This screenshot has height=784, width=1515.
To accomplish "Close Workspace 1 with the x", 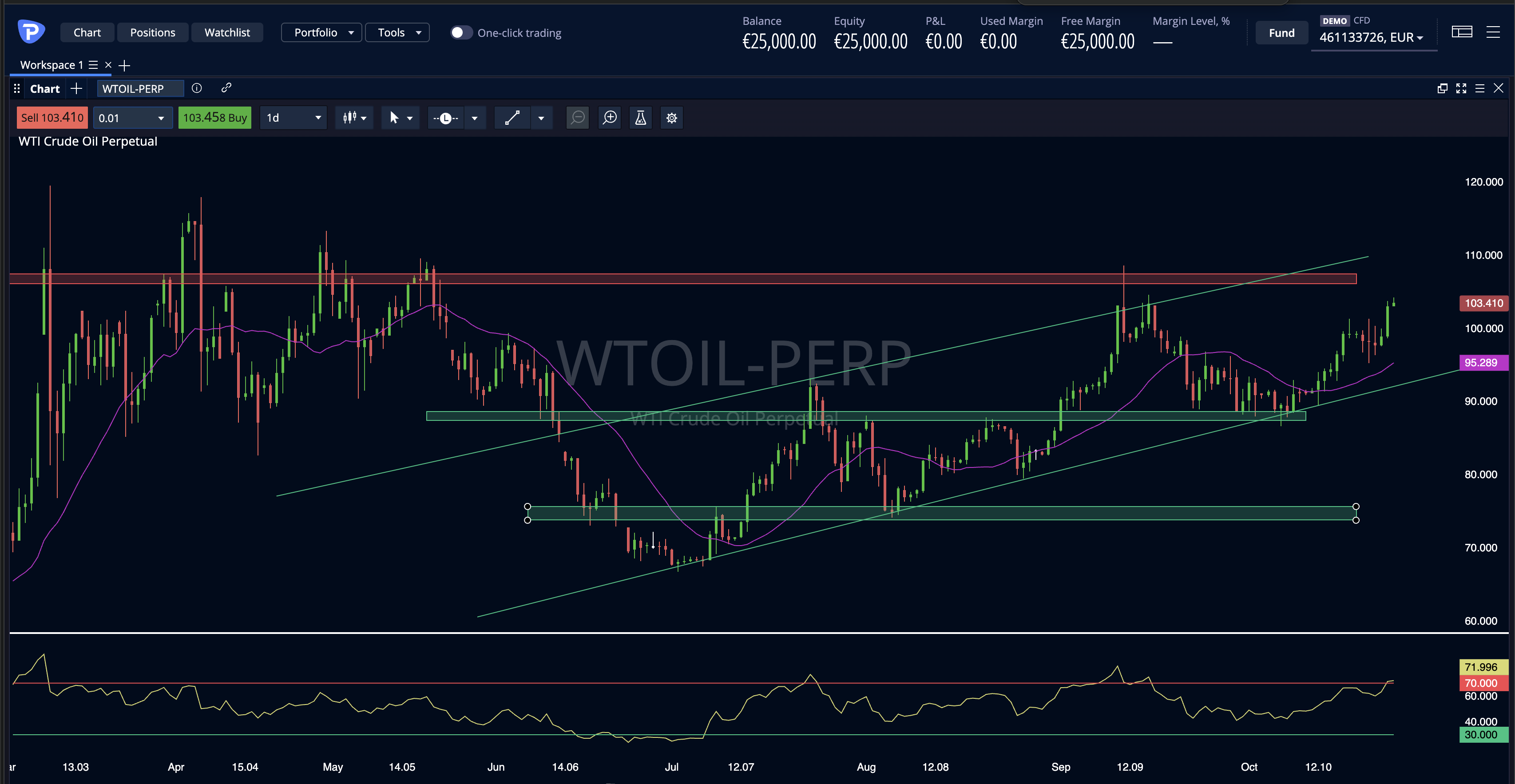I will tap(108, 65).
